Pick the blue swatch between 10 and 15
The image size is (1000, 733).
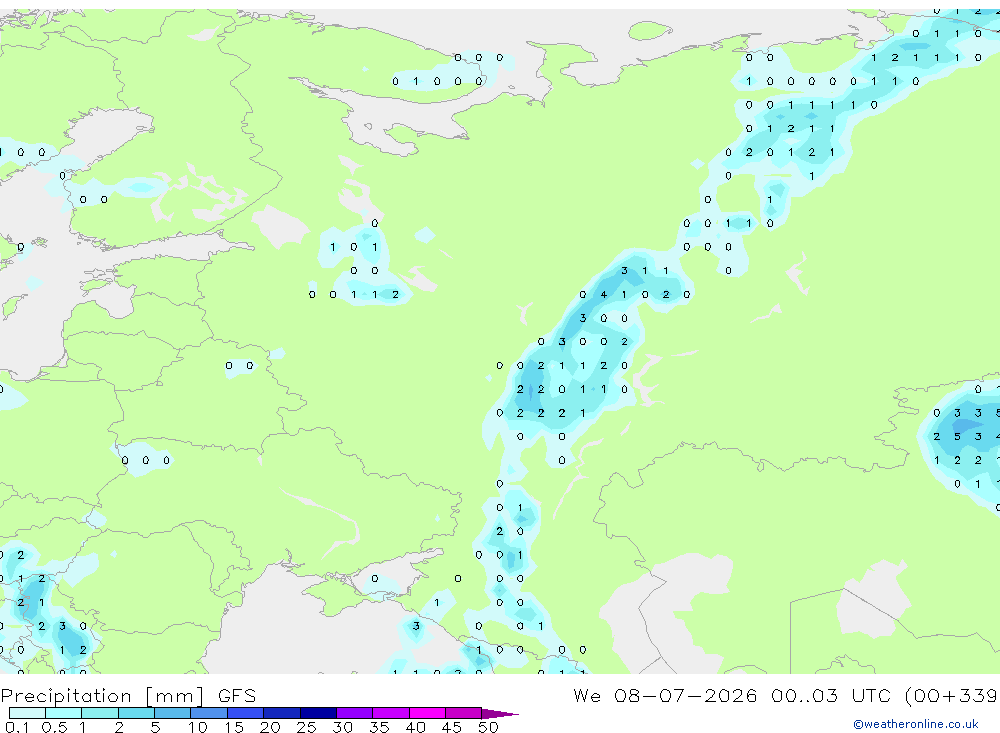(209, 713)
